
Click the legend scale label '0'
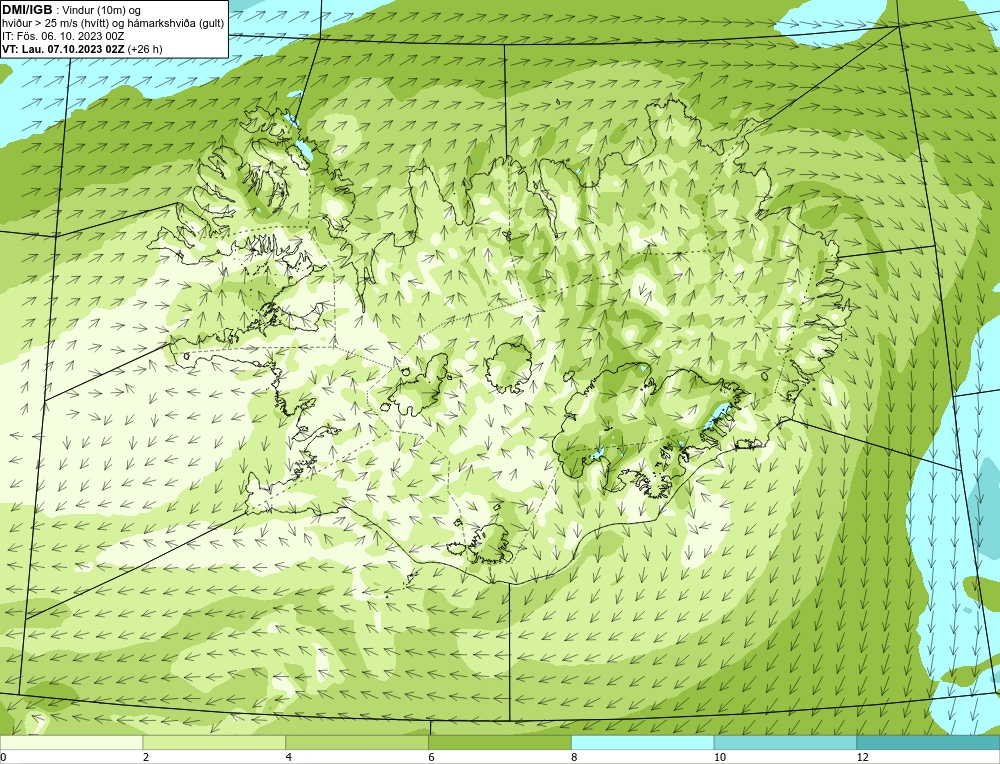3,758
